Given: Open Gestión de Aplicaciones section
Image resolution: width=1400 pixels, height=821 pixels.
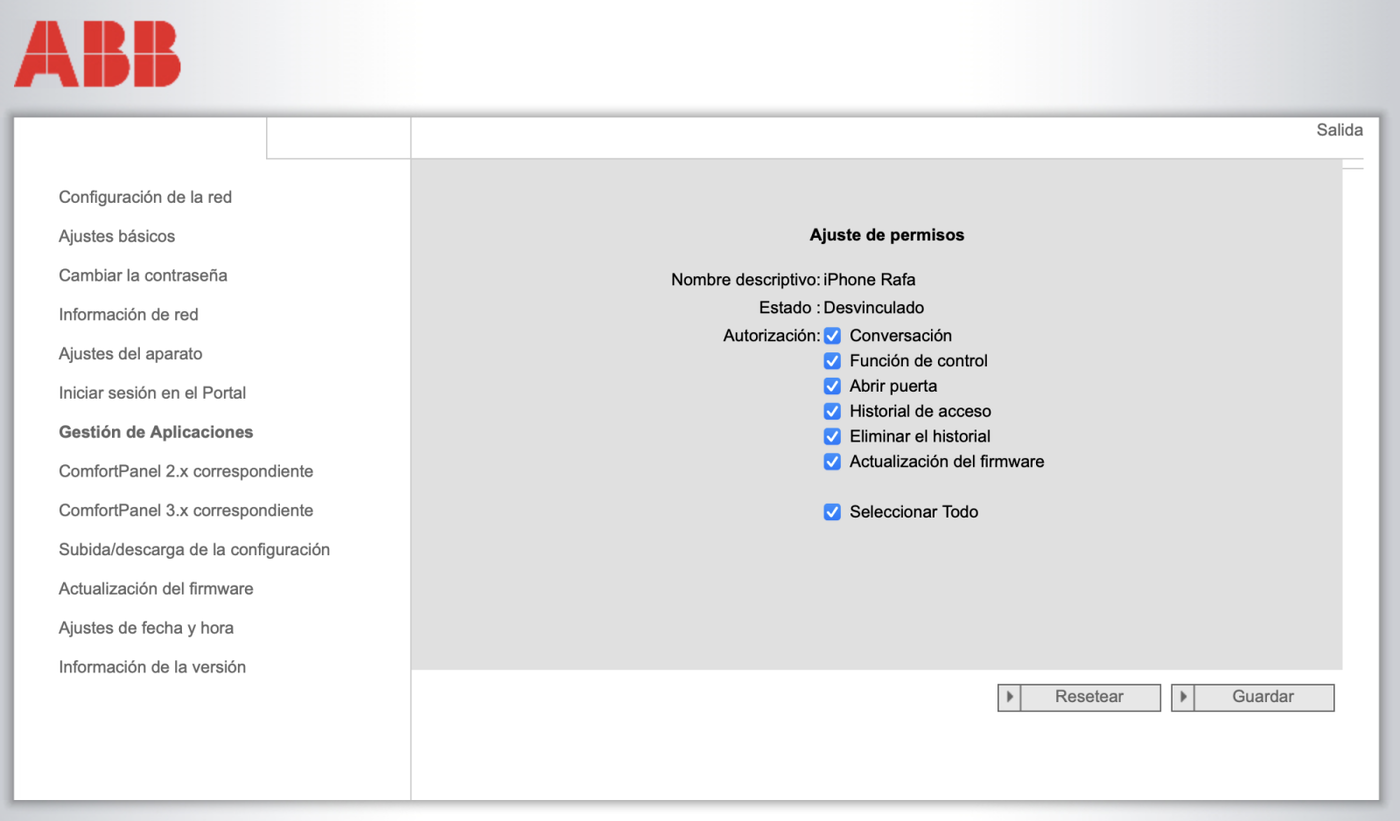Looking at the screenshot, I should pyautogui.click(x=156, y=432).
